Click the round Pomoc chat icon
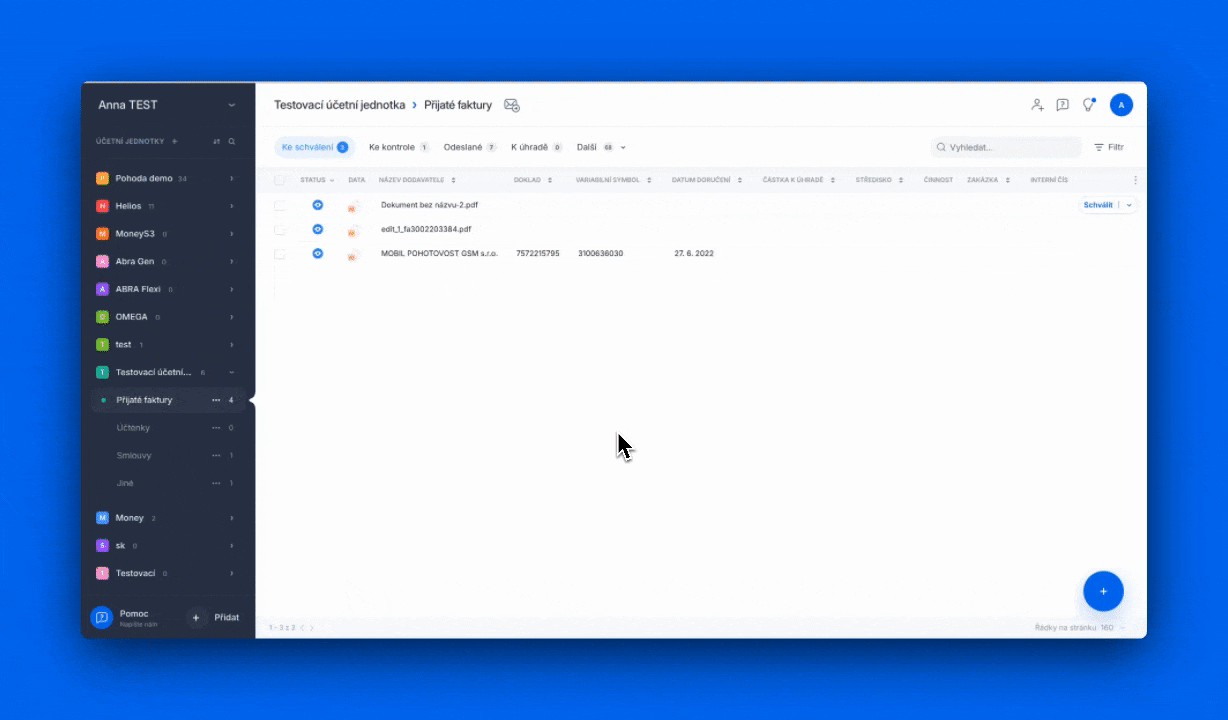1228x720 pixels. 101,618
